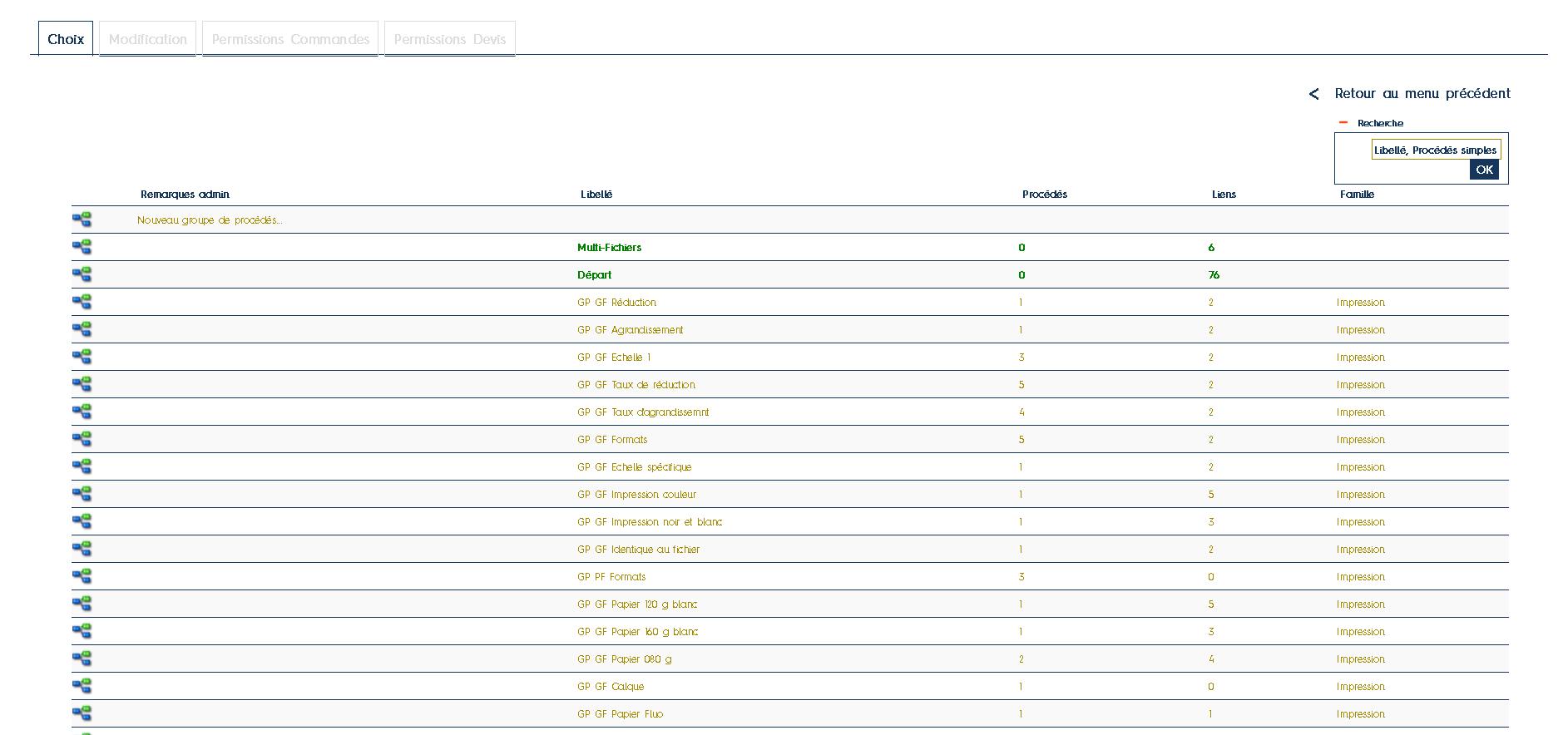Click the icon for GP GF Réduction row
1568x735 pixels.
click(x=82, y=302)
